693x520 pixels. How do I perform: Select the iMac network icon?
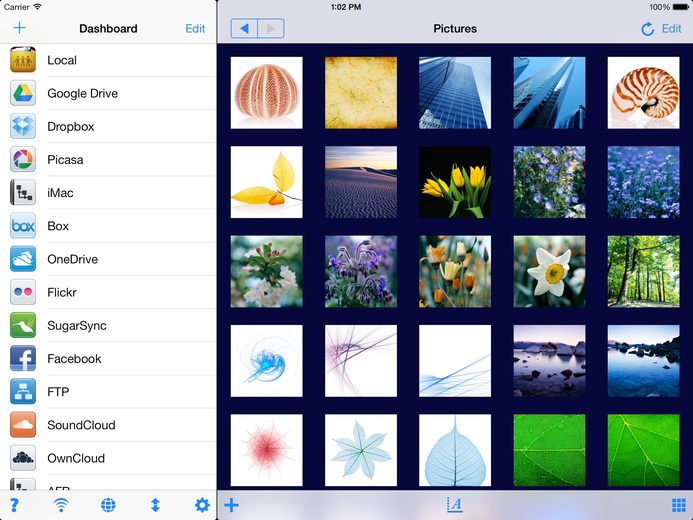23,193
